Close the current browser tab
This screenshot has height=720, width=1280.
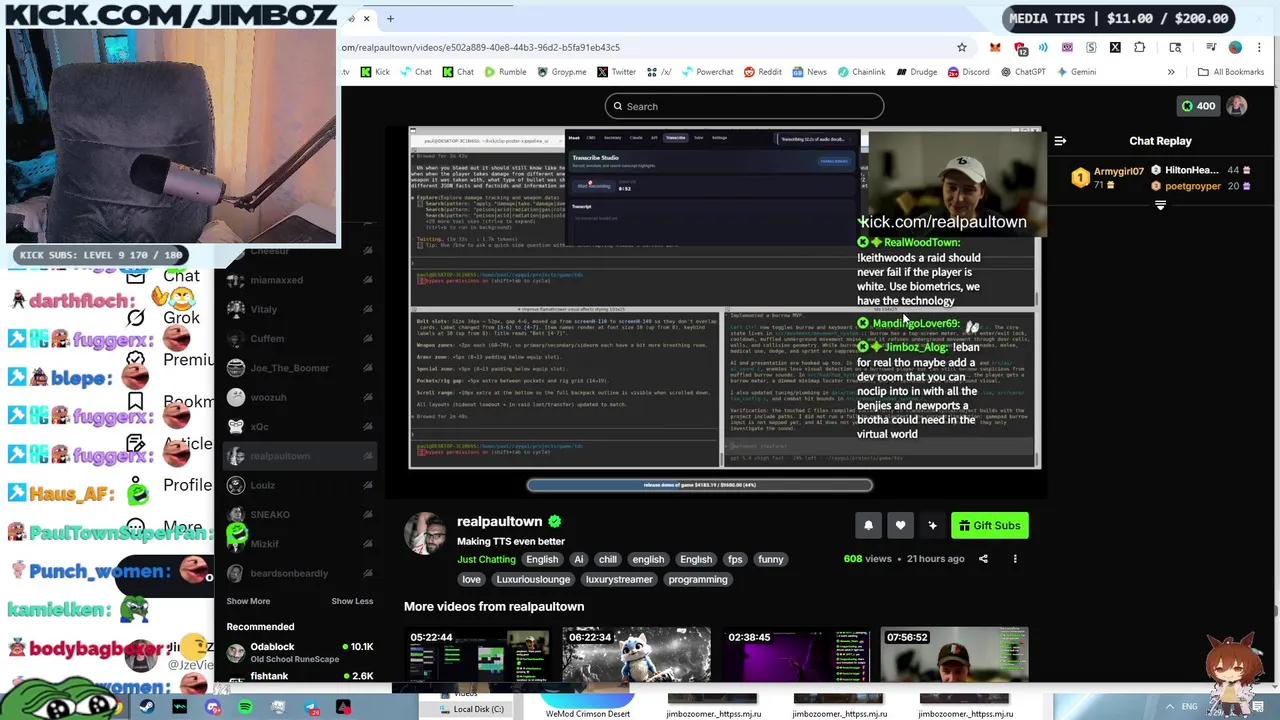click(x=366, y=18)
